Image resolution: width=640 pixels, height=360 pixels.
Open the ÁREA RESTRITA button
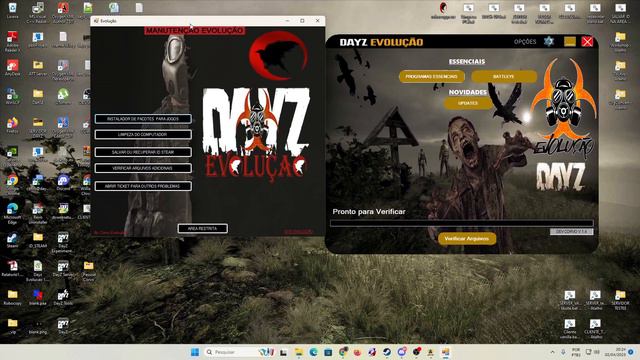[202, 229]
